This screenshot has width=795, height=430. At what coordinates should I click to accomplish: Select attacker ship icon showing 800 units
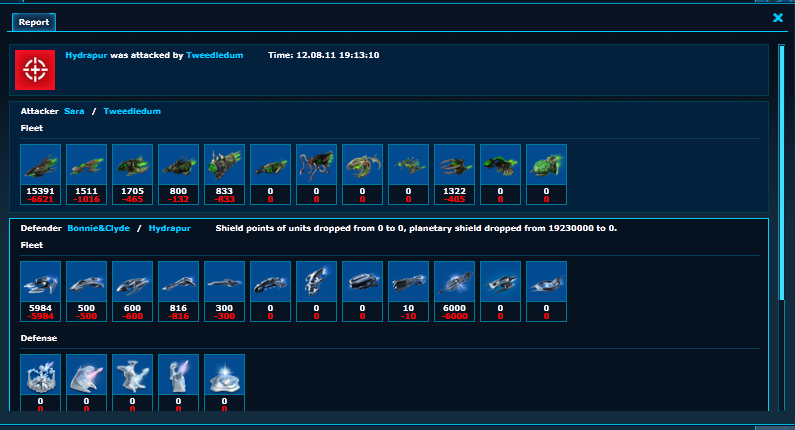tap(178, 165)
